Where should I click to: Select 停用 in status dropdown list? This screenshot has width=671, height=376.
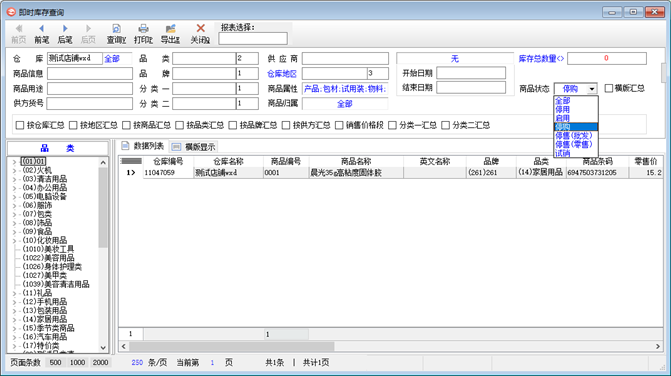[x=576, y=110]
